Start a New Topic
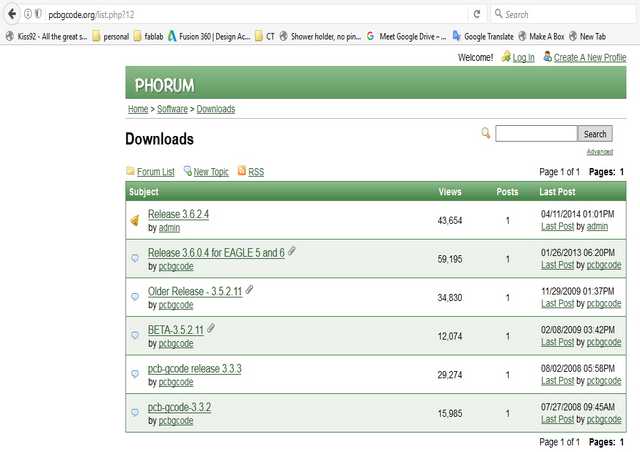 pyautogui.click(x=211, y=172)
